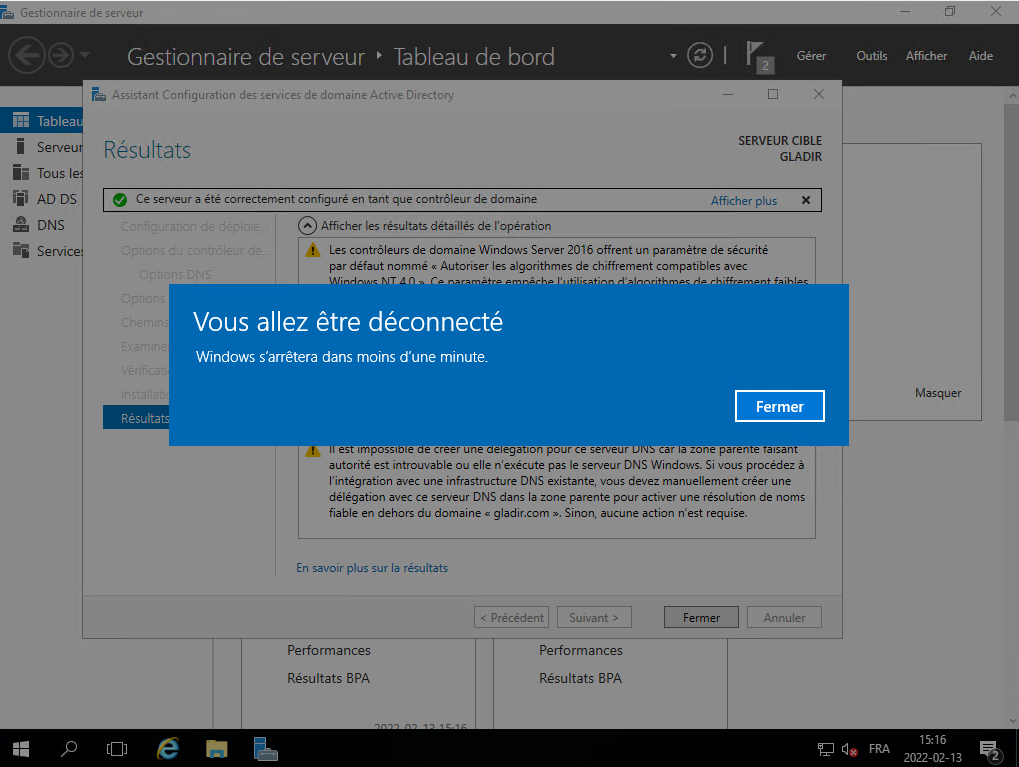Open Internet Explorer from taskbar

point(168,748)
